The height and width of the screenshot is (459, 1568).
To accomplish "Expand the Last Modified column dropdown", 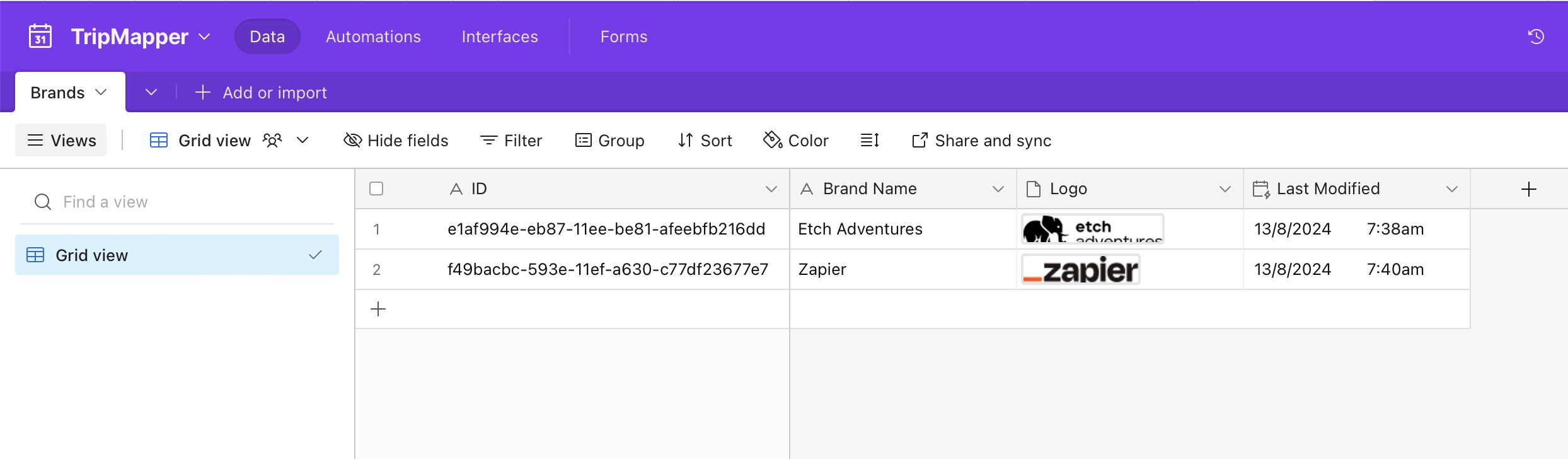I will coord(1451,189).
